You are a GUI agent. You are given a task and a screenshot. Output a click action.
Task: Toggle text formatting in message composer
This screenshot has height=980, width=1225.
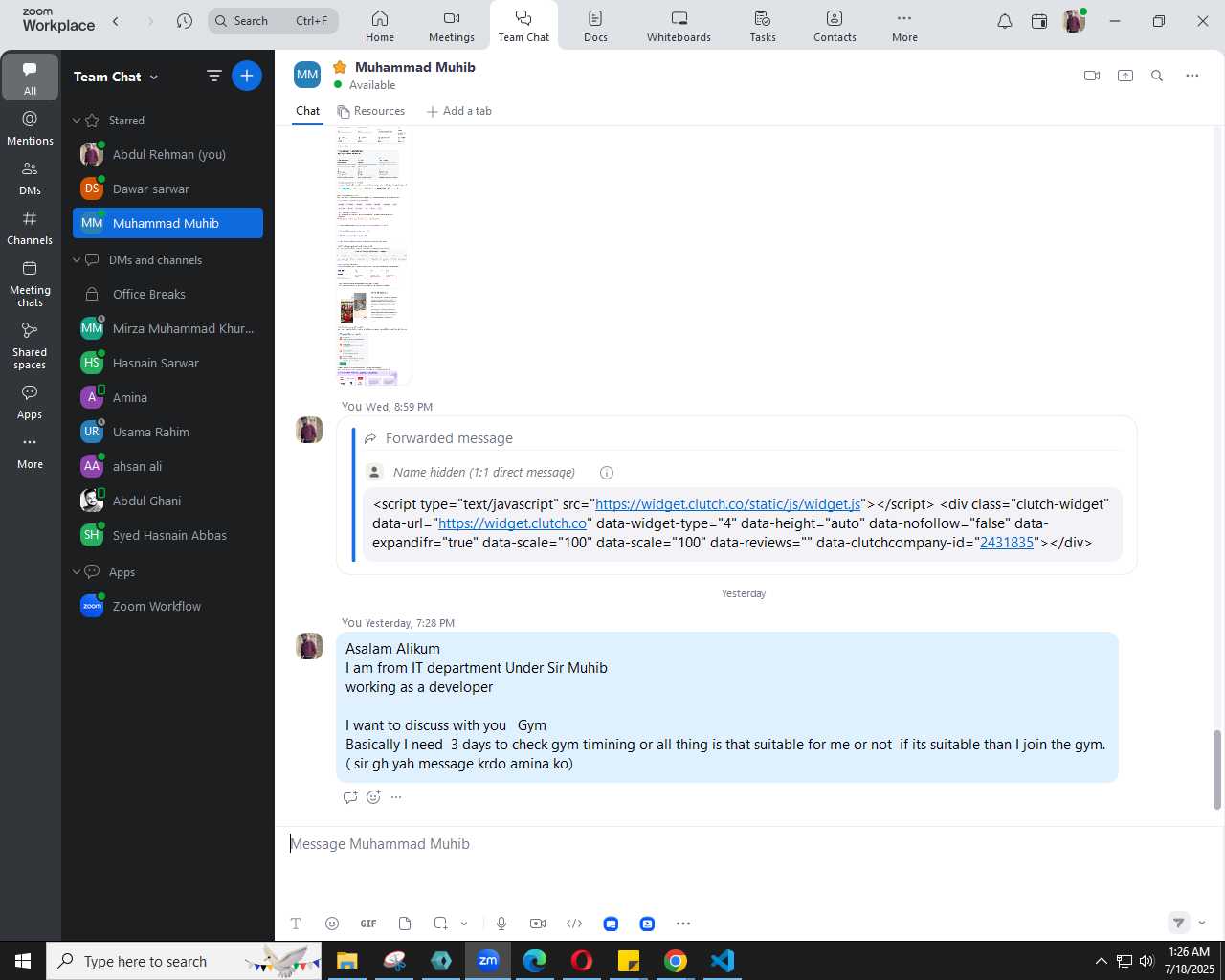click(296, 924)
